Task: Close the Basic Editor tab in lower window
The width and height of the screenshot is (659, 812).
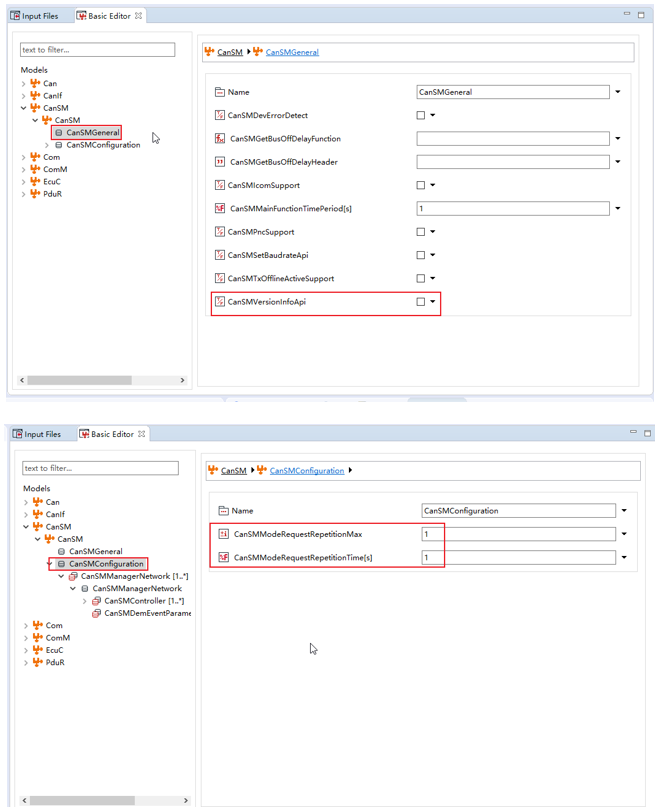Action: [141, 434]
